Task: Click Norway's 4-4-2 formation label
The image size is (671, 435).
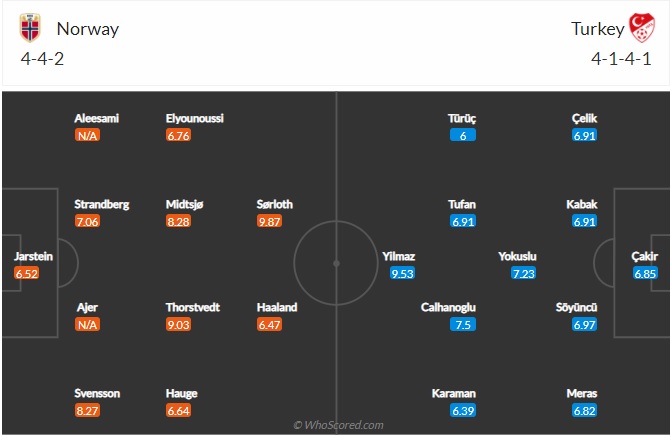Action: click(x=42, y=59)
